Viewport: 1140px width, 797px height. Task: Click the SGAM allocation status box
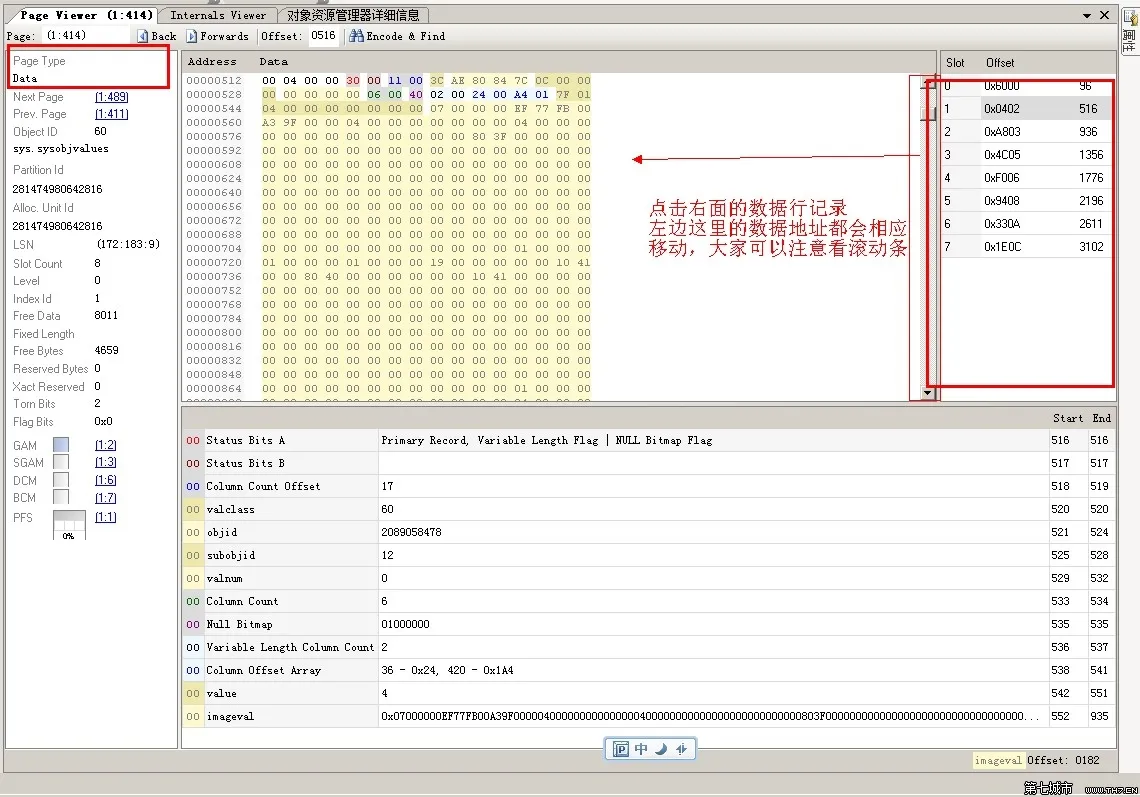coord(61,462)
